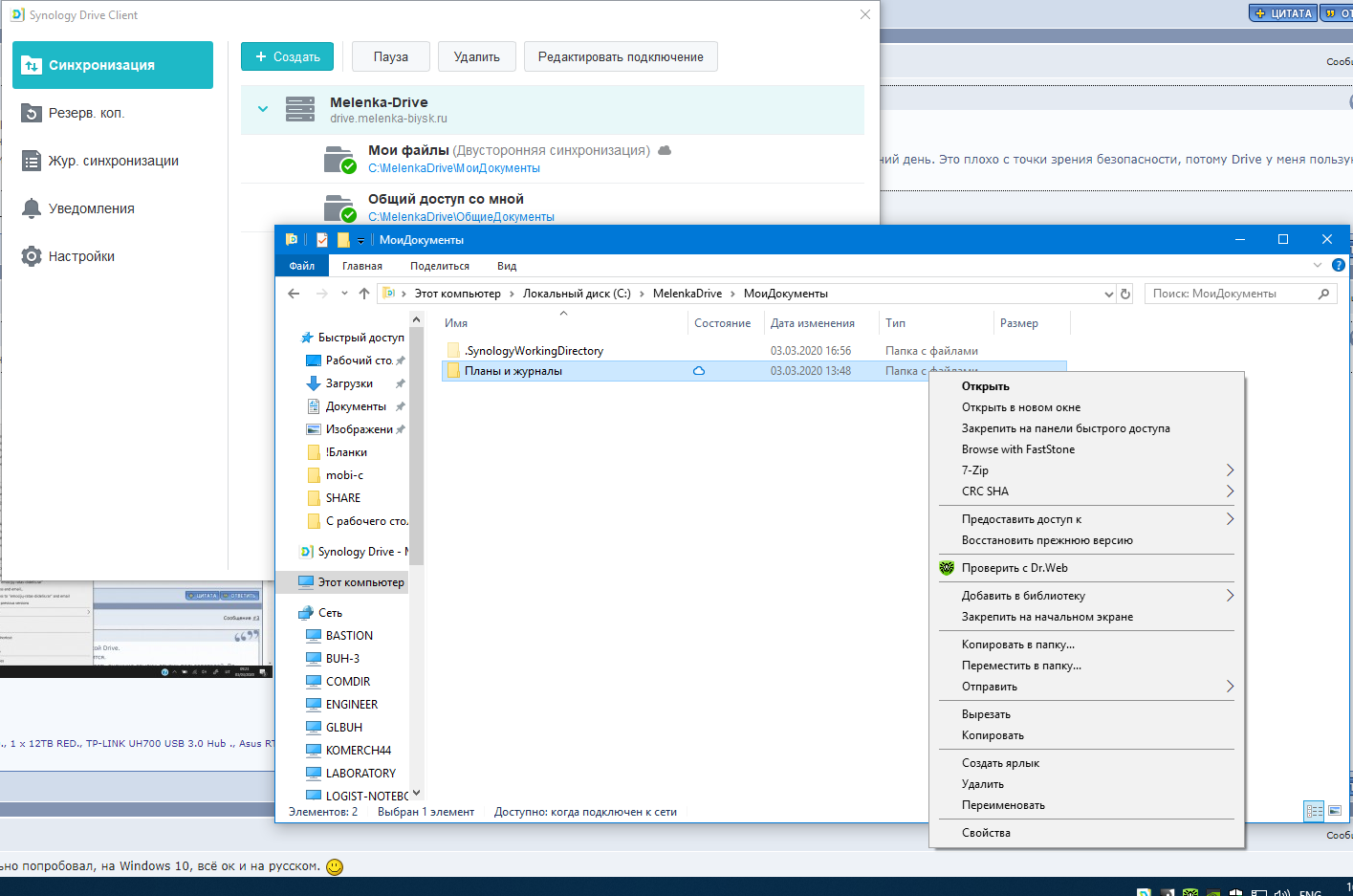This screenshot has width=1353, height=896.
Task: Close the Synology Drive Client window
Action: click(865, 14)
